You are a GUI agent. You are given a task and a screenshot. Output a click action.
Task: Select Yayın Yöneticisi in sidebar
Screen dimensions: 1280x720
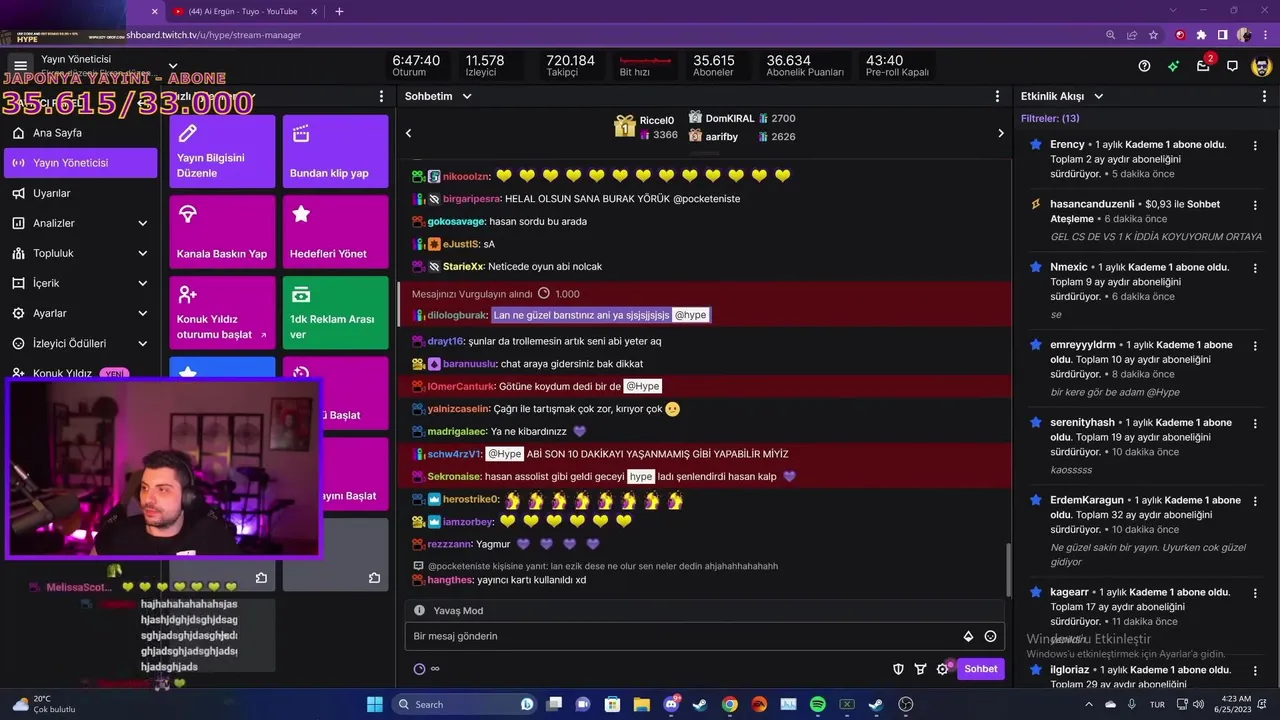[80, 163]
